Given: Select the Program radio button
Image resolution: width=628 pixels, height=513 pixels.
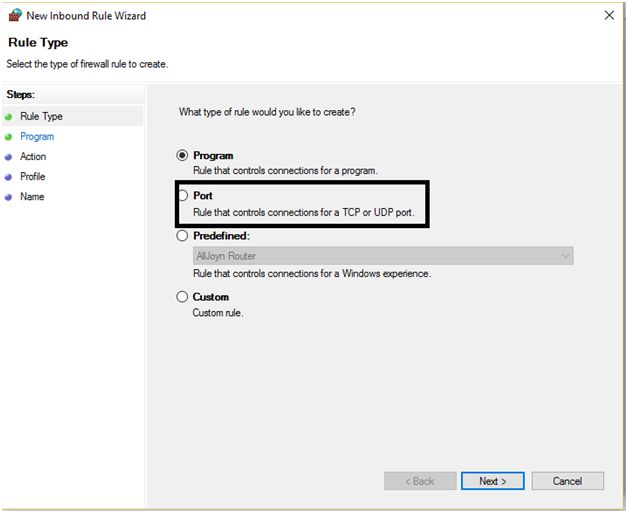Looking at the screenshot, I should coord(182,156).
